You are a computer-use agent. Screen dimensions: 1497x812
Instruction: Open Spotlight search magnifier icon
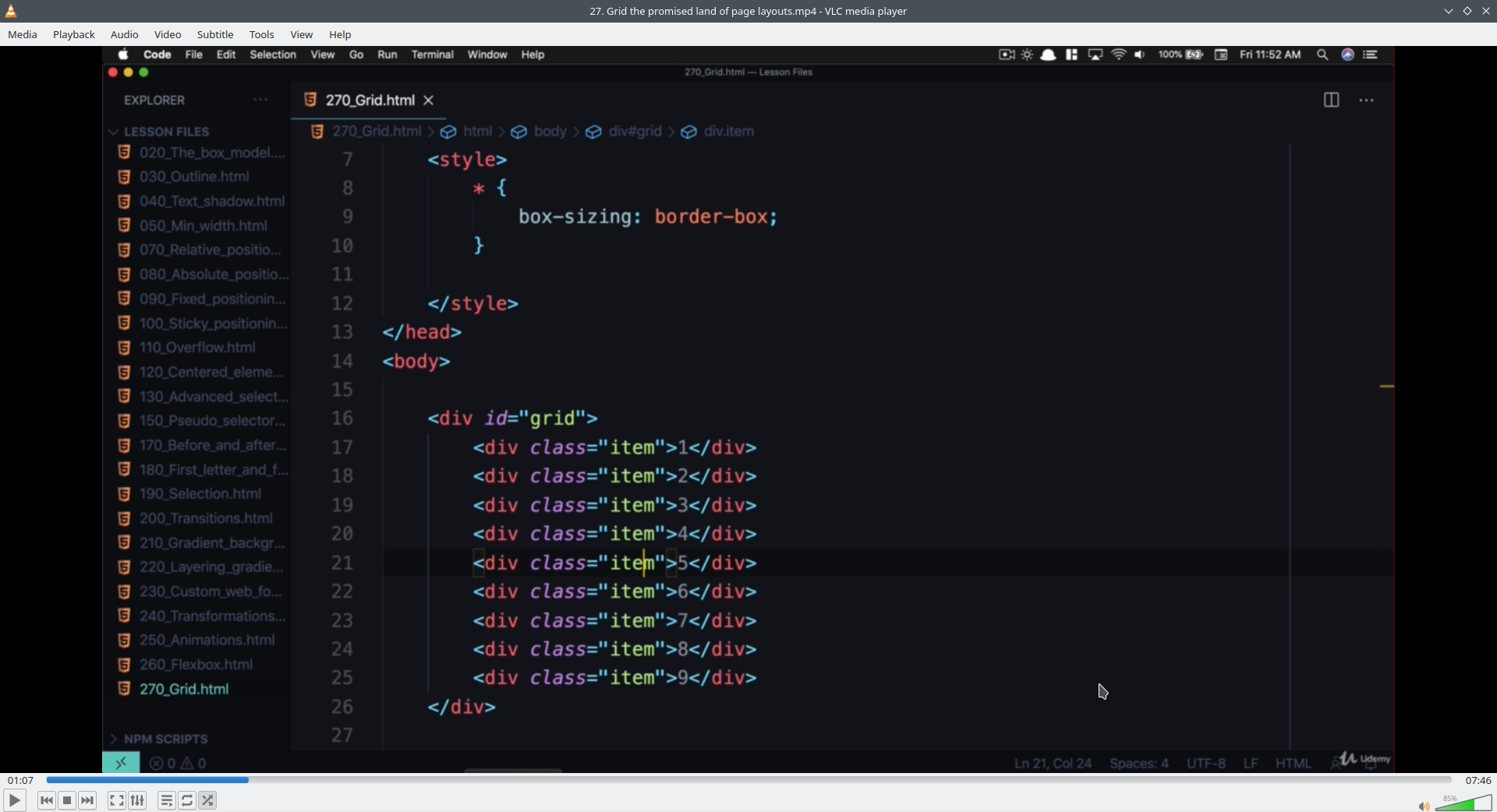(1322, 55)
